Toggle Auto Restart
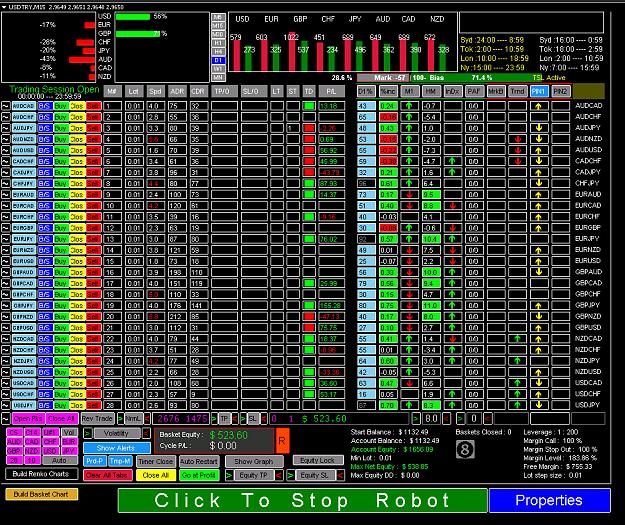The image size is (625, 525). coord(199,462)
